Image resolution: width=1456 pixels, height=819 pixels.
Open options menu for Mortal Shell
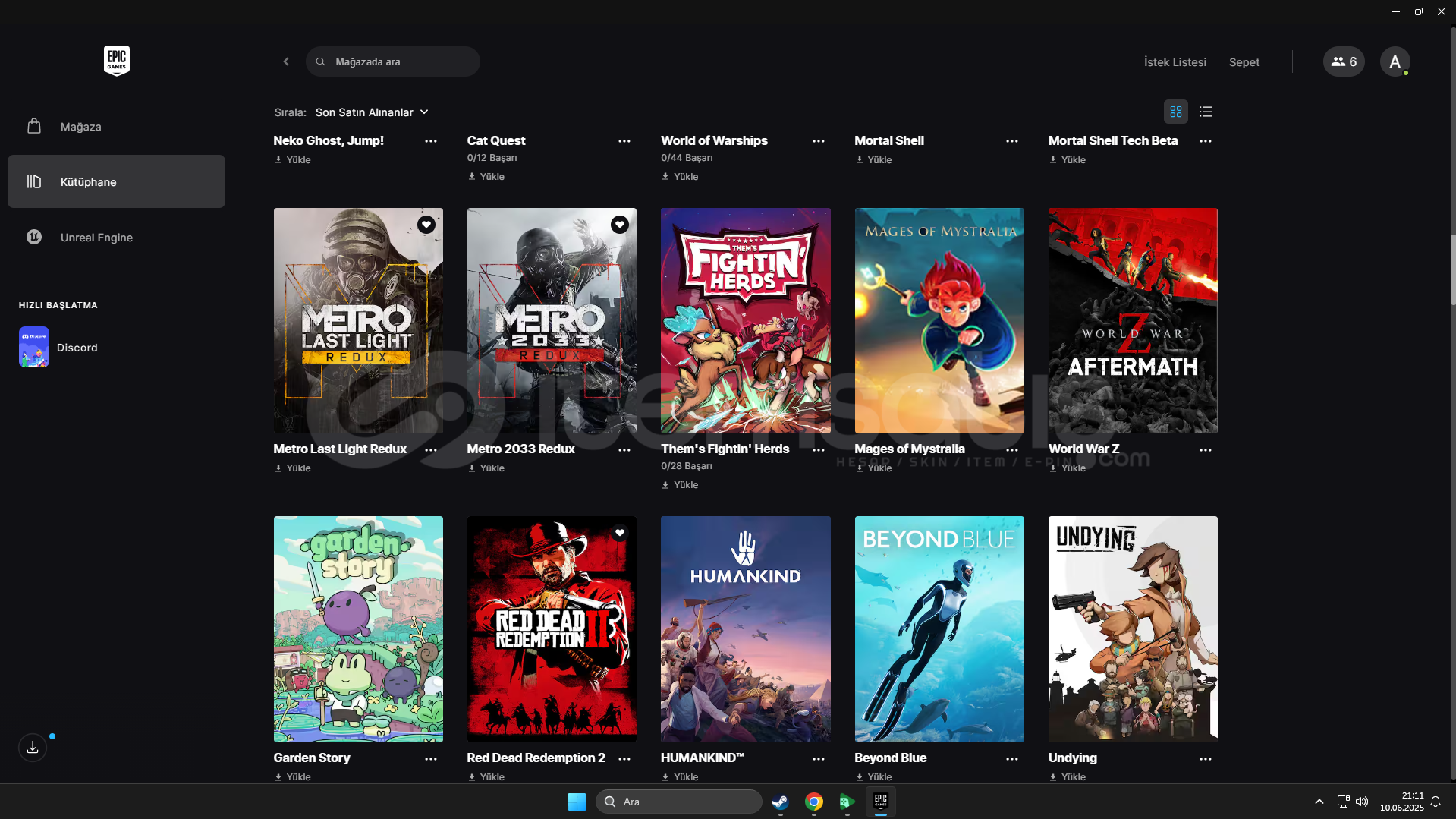[1012, 141]
